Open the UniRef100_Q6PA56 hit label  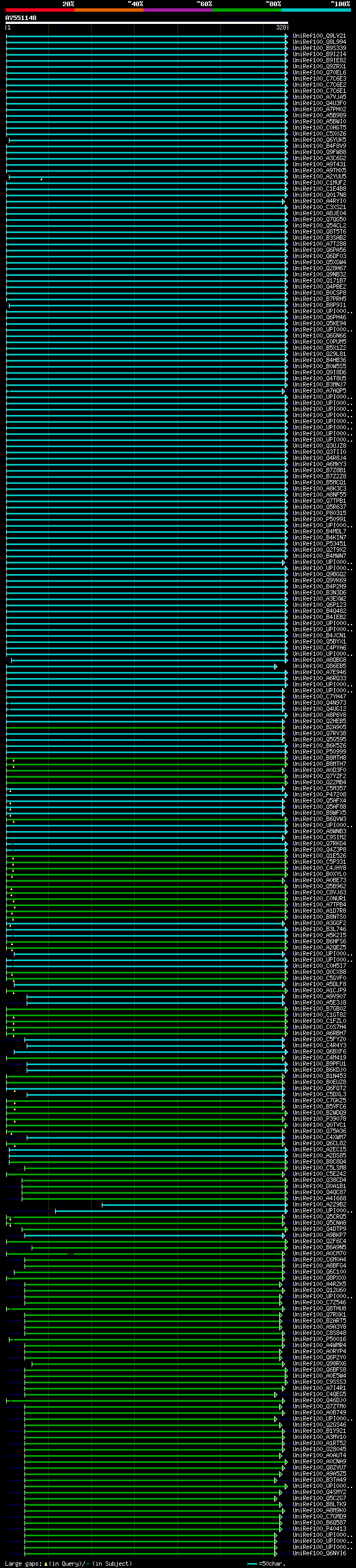(x=319, y=250)
